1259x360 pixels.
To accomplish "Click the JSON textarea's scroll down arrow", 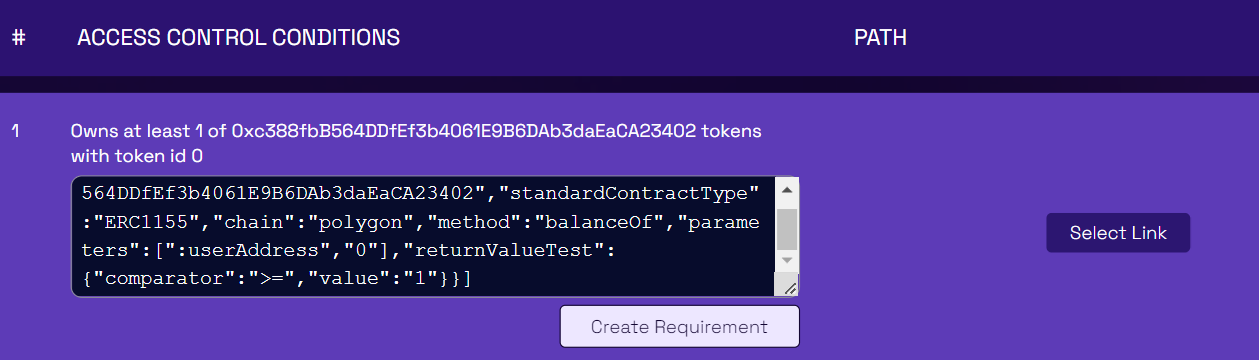I will 786,260.
